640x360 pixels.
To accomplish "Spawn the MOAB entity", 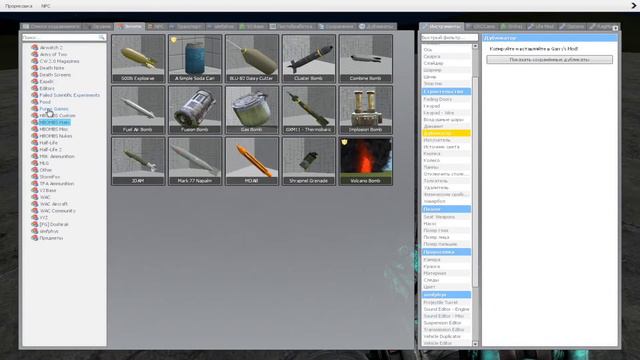I will point(252,161).
